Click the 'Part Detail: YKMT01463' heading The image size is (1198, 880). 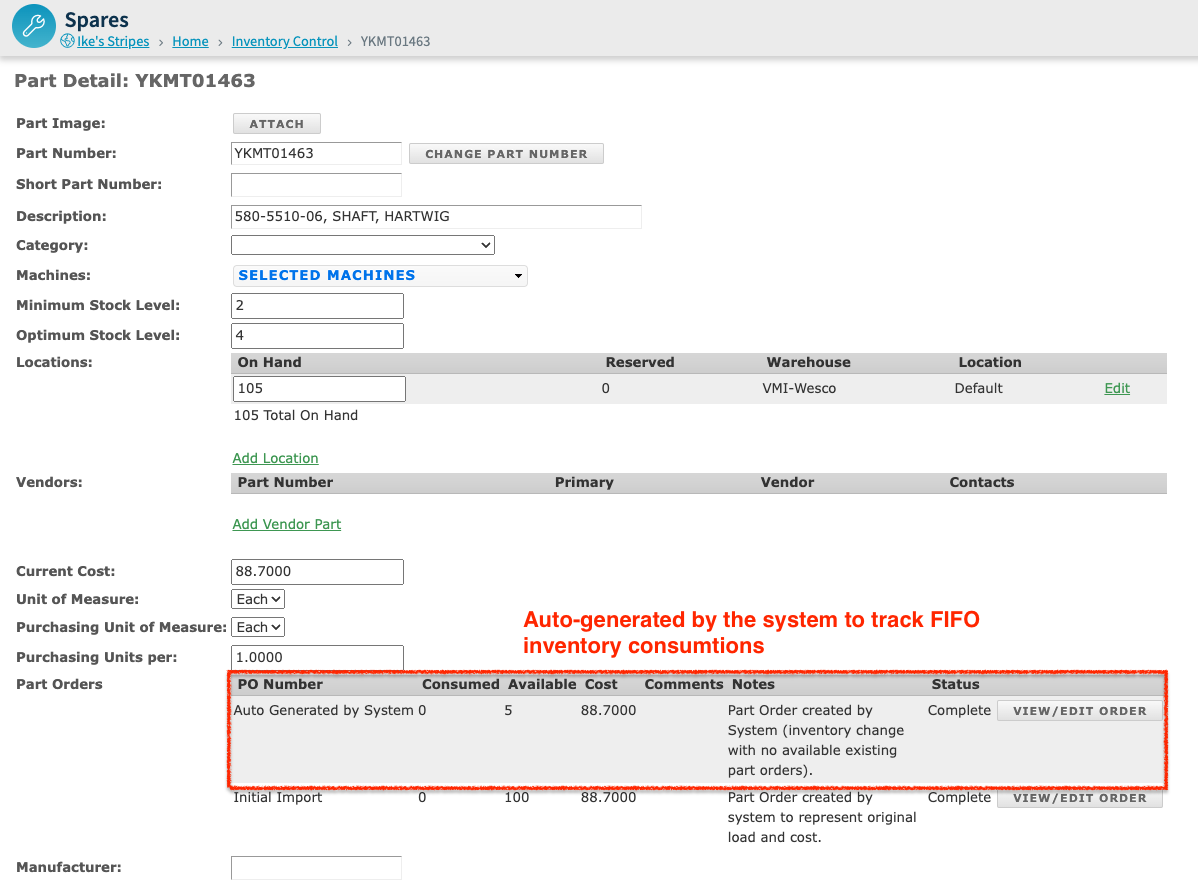coord(135,81)
